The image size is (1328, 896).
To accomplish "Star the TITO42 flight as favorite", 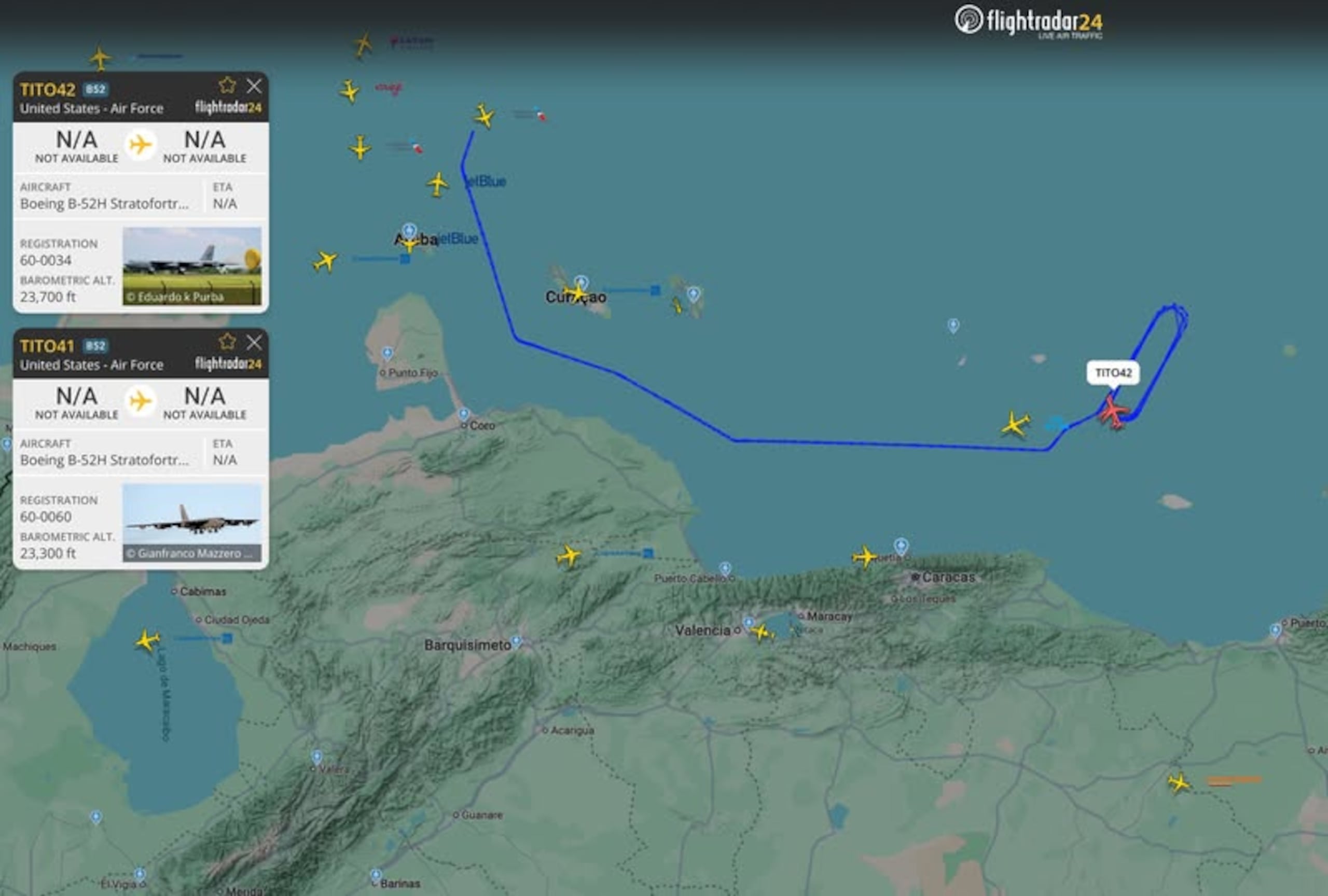I will [228, 85].
